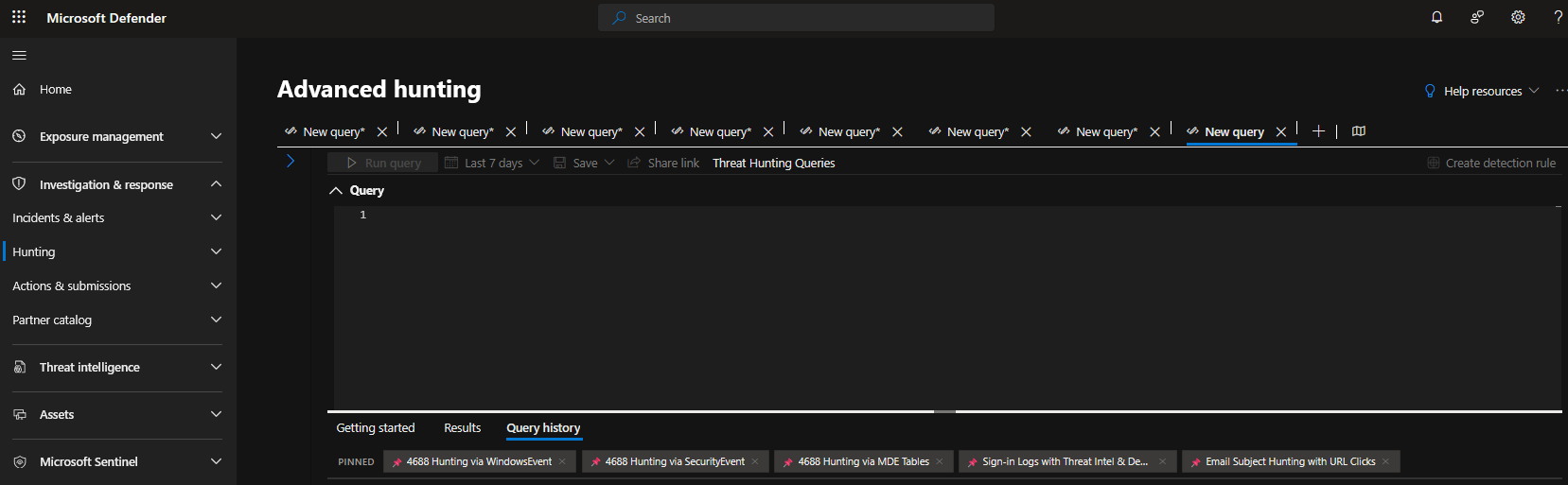The image size is (1568, 485).
Task: Open pinned 4688 Hunting via WindowsEvent query
Action: (479, 461)
